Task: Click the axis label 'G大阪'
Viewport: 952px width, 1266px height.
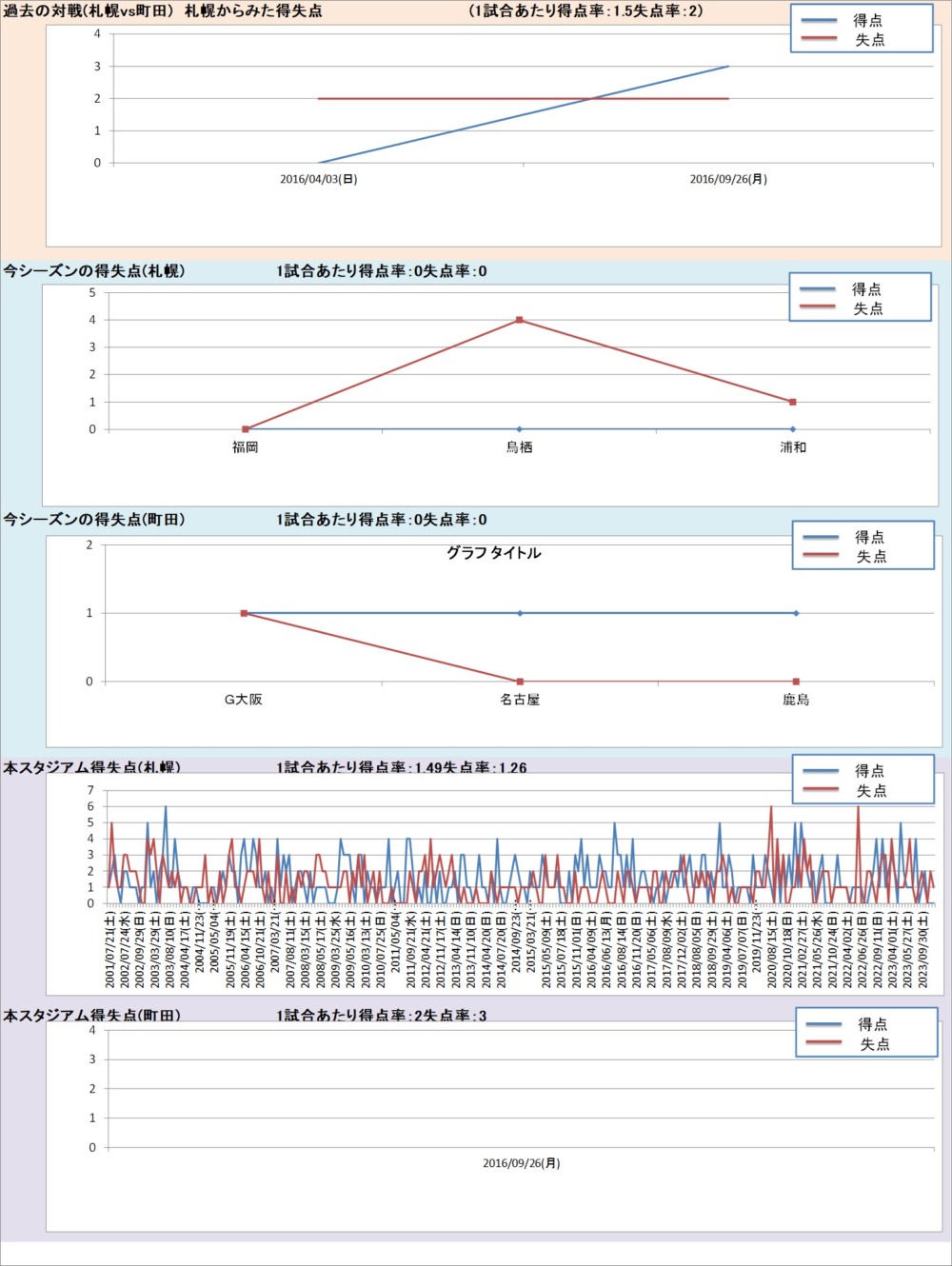Action: tap(244, 700)
